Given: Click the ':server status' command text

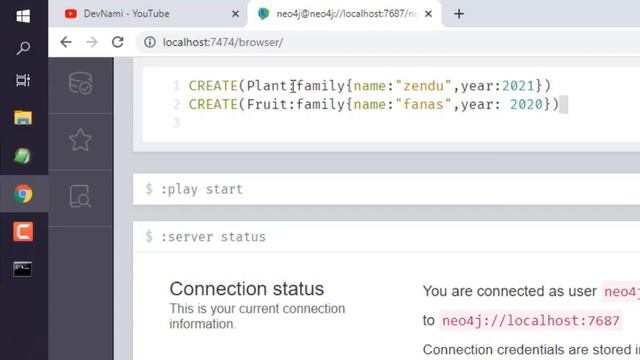Looking at the screenshot, I should (213, 237).
